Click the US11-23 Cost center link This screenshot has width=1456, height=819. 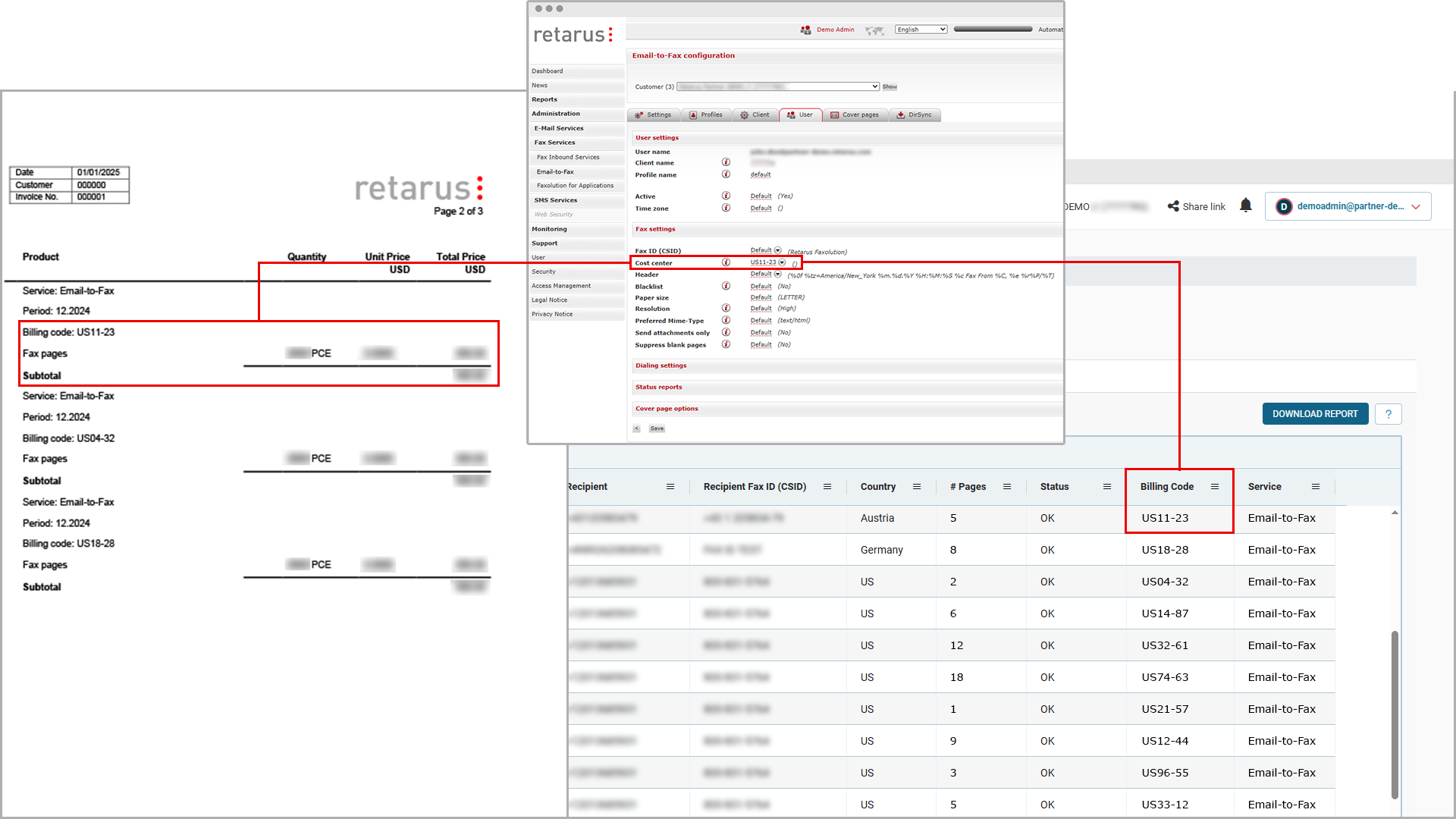click(x=763, y=262)
